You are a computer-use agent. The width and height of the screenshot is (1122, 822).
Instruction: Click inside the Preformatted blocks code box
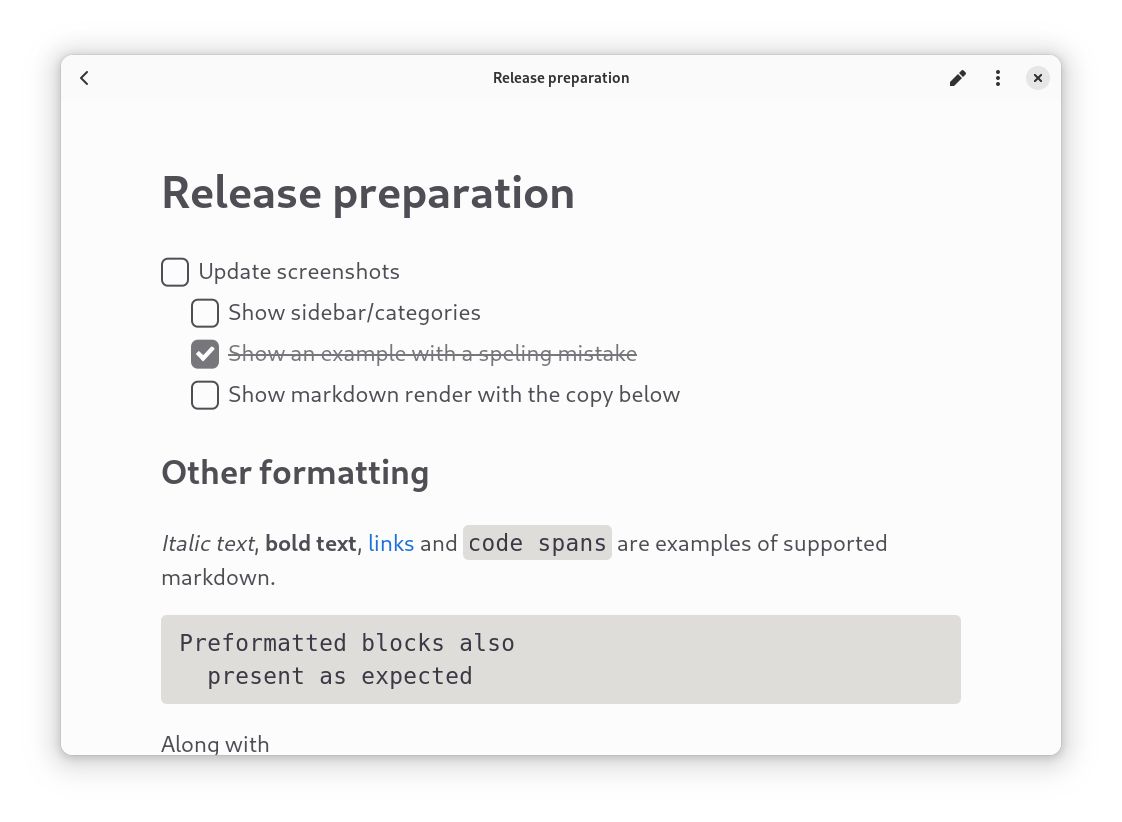[560, 659]
